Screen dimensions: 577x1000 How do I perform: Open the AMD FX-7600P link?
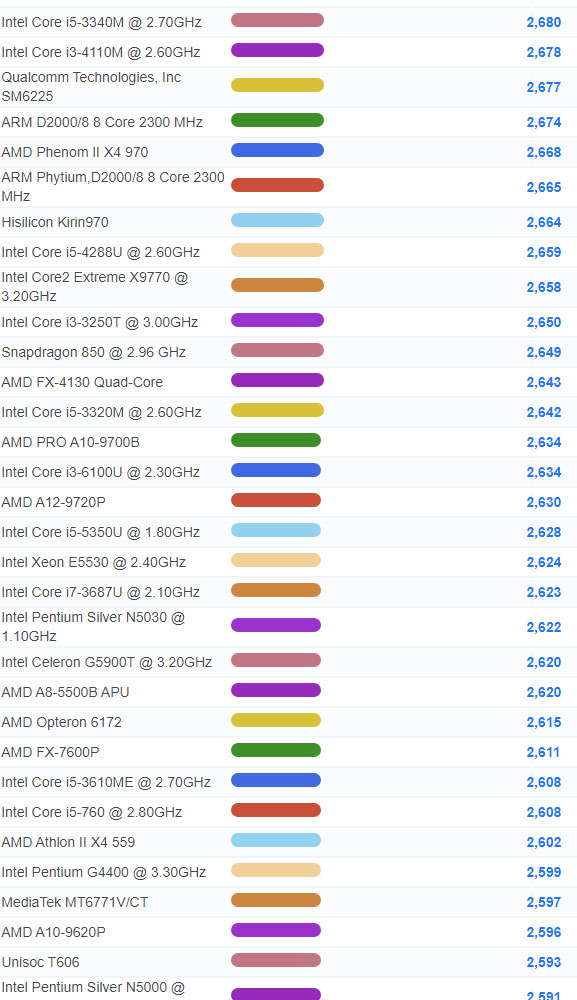tap(50, 753)
